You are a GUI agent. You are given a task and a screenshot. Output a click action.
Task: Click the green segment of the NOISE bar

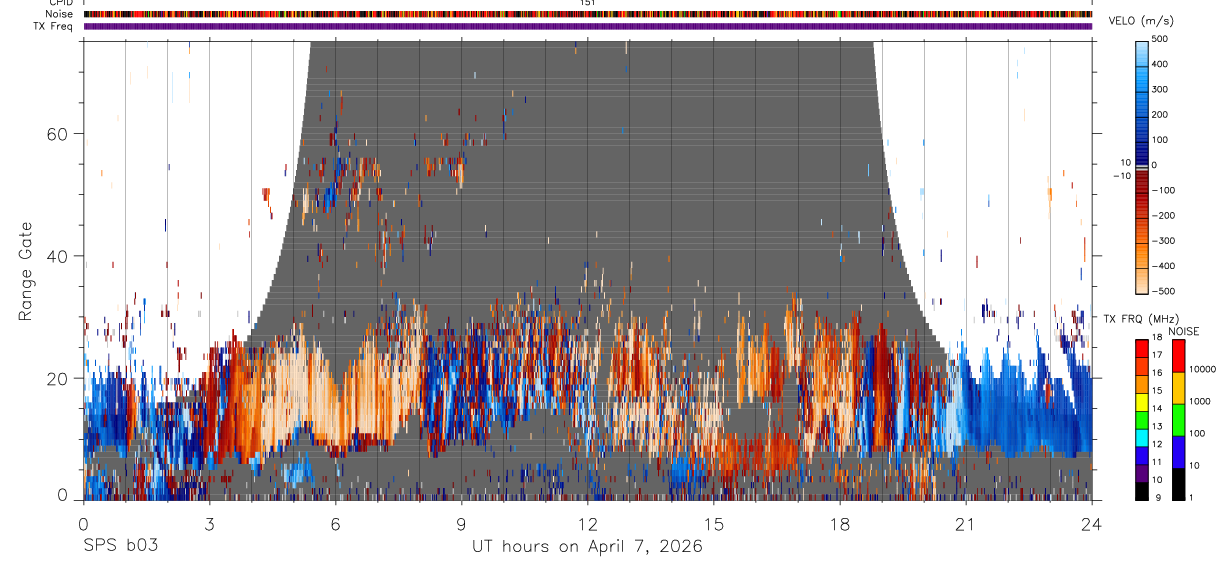coord(1178,420)
